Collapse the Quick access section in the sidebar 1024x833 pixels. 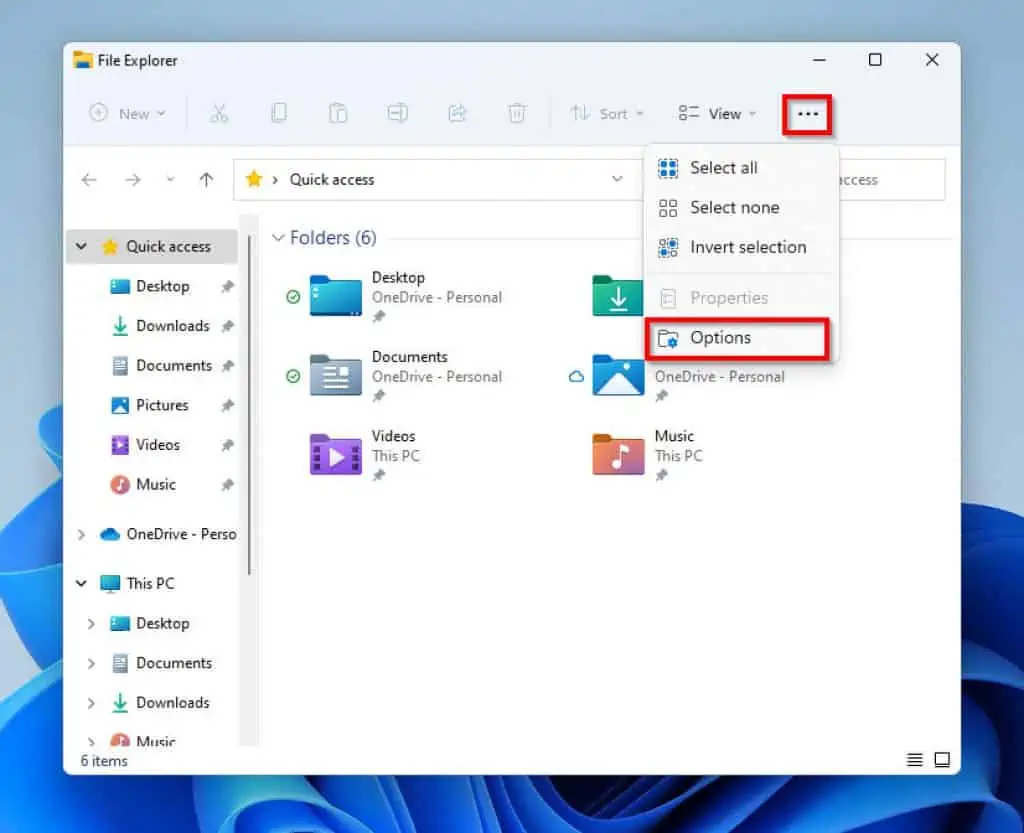pos(81,246)
